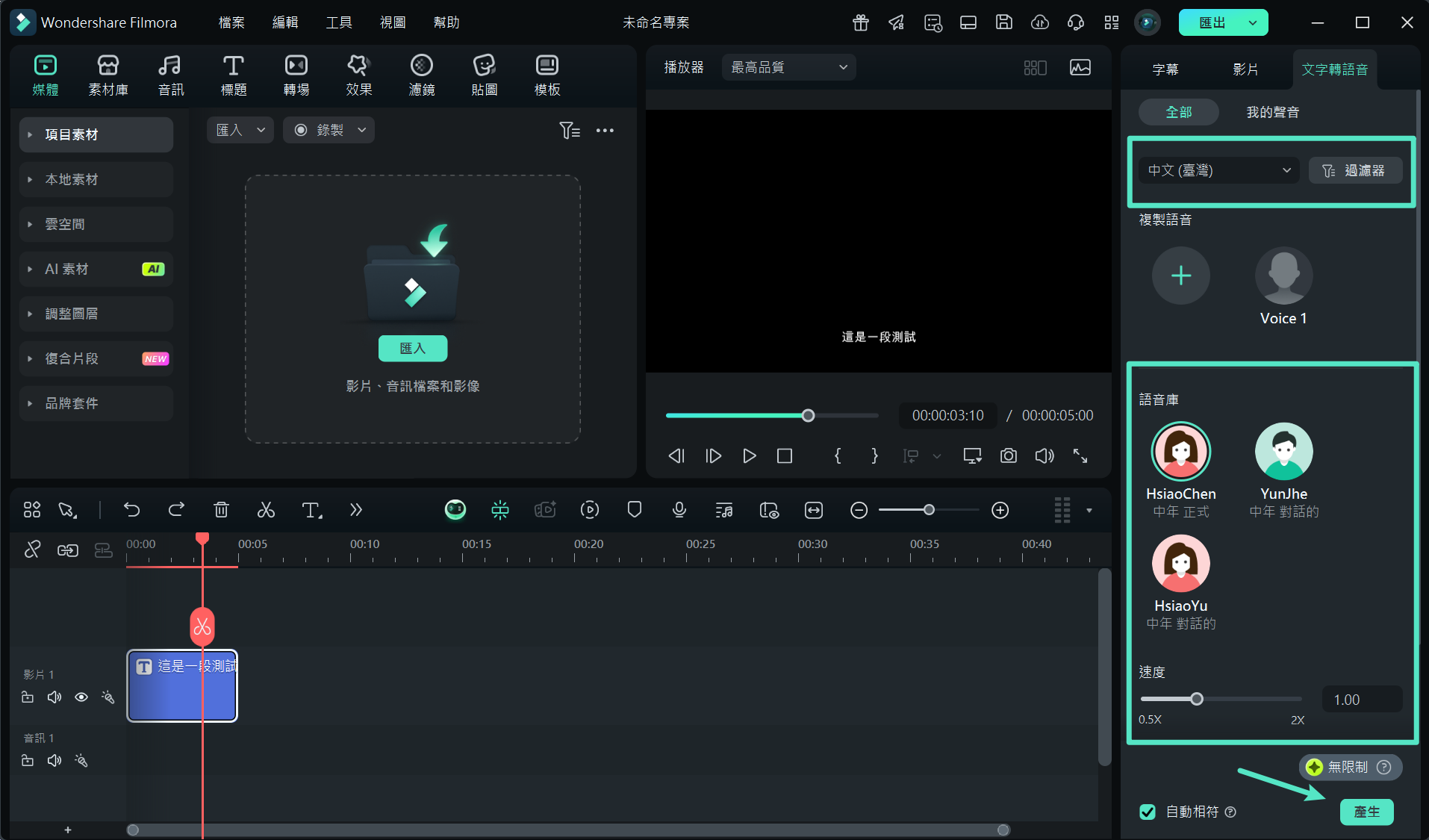
Task: Click the timeline zoom slider handle
Action: 929,510
